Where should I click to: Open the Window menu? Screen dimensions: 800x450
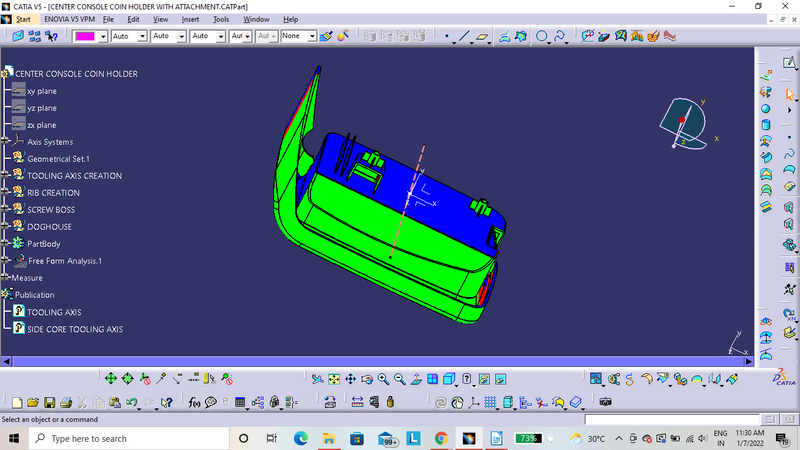pos(256,19)
